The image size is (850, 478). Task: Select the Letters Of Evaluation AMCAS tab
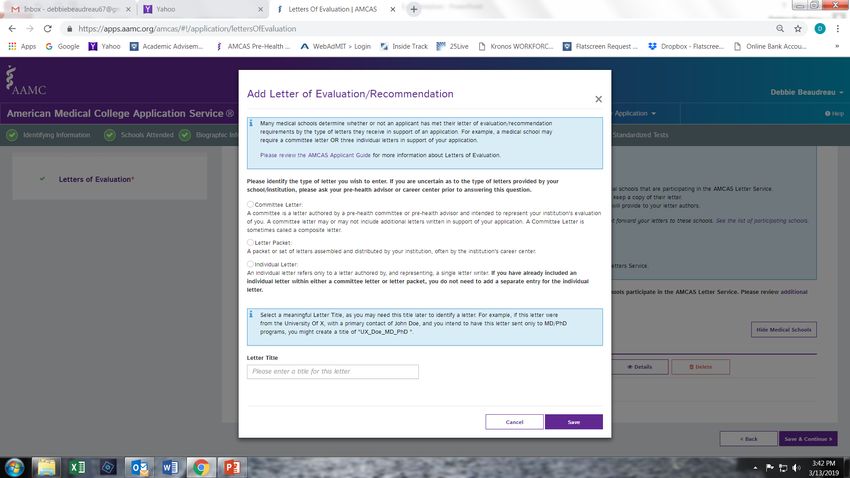[x=333, y=9]
